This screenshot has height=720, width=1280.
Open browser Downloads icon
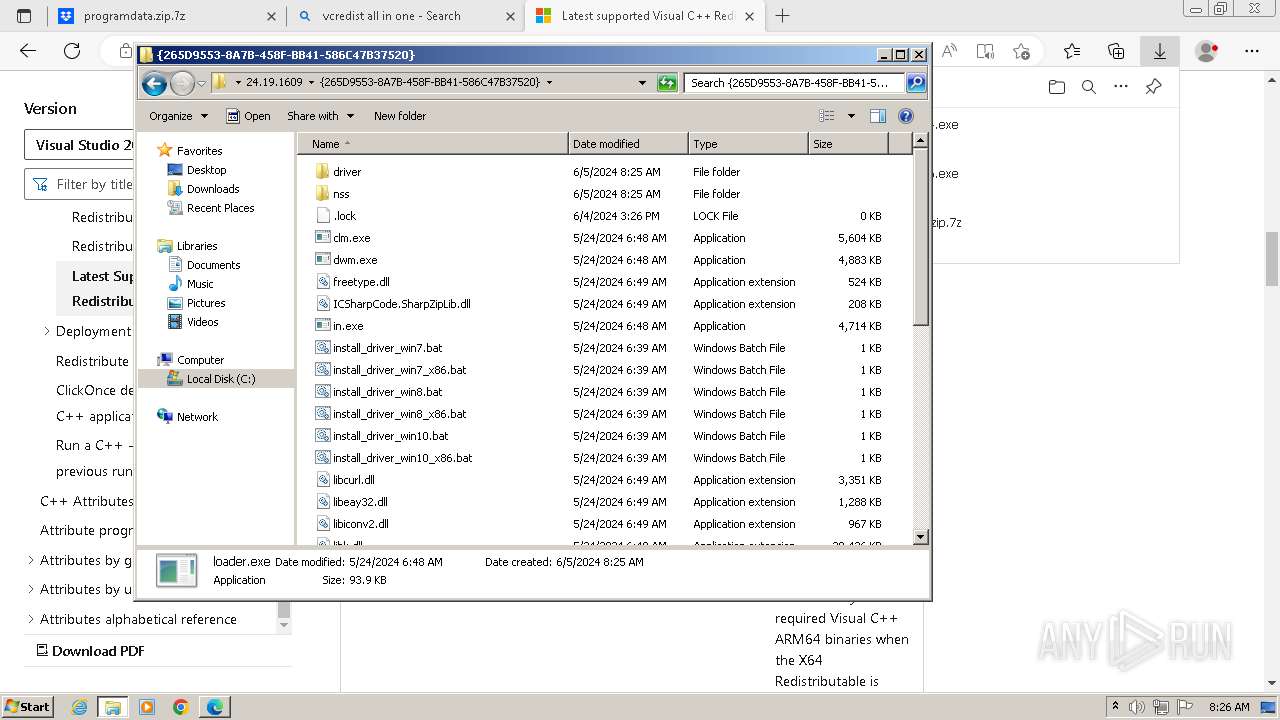[x=1160, y=51]
